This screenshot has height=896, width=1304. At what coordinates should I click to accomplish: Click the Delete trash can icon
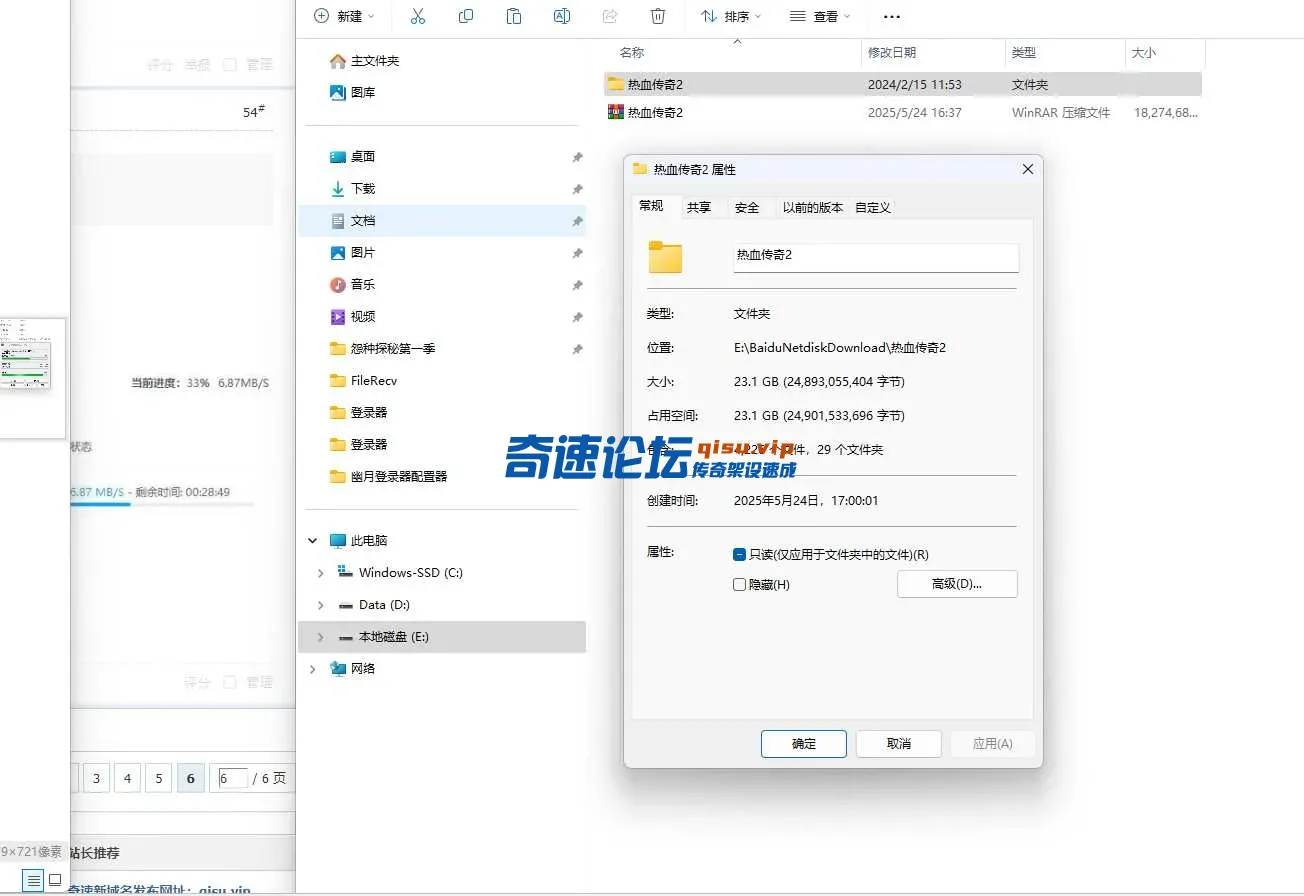pos(658,16)
